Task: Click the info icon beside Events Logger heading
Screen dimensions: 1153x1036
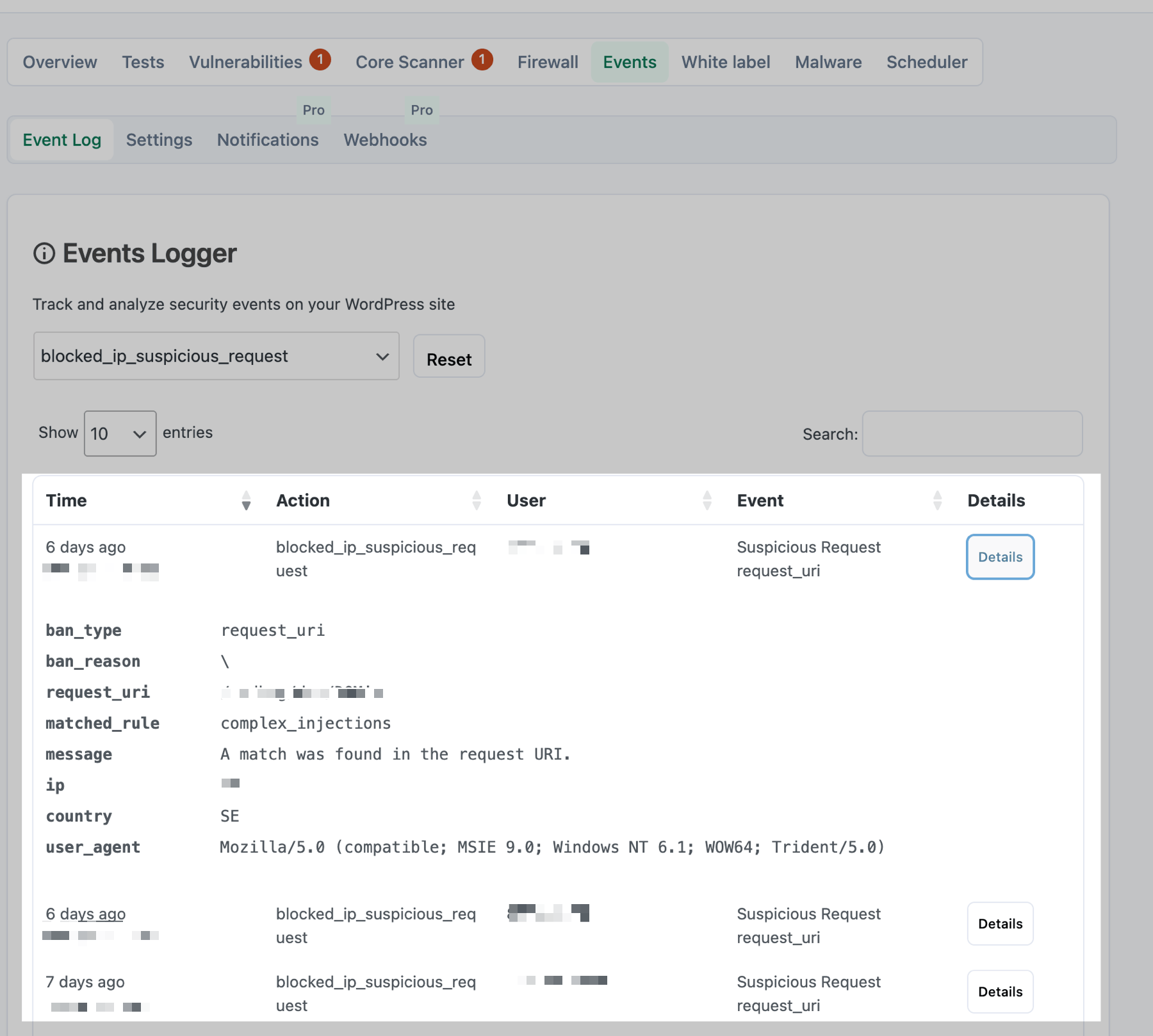Action: (x=44, y=254)
